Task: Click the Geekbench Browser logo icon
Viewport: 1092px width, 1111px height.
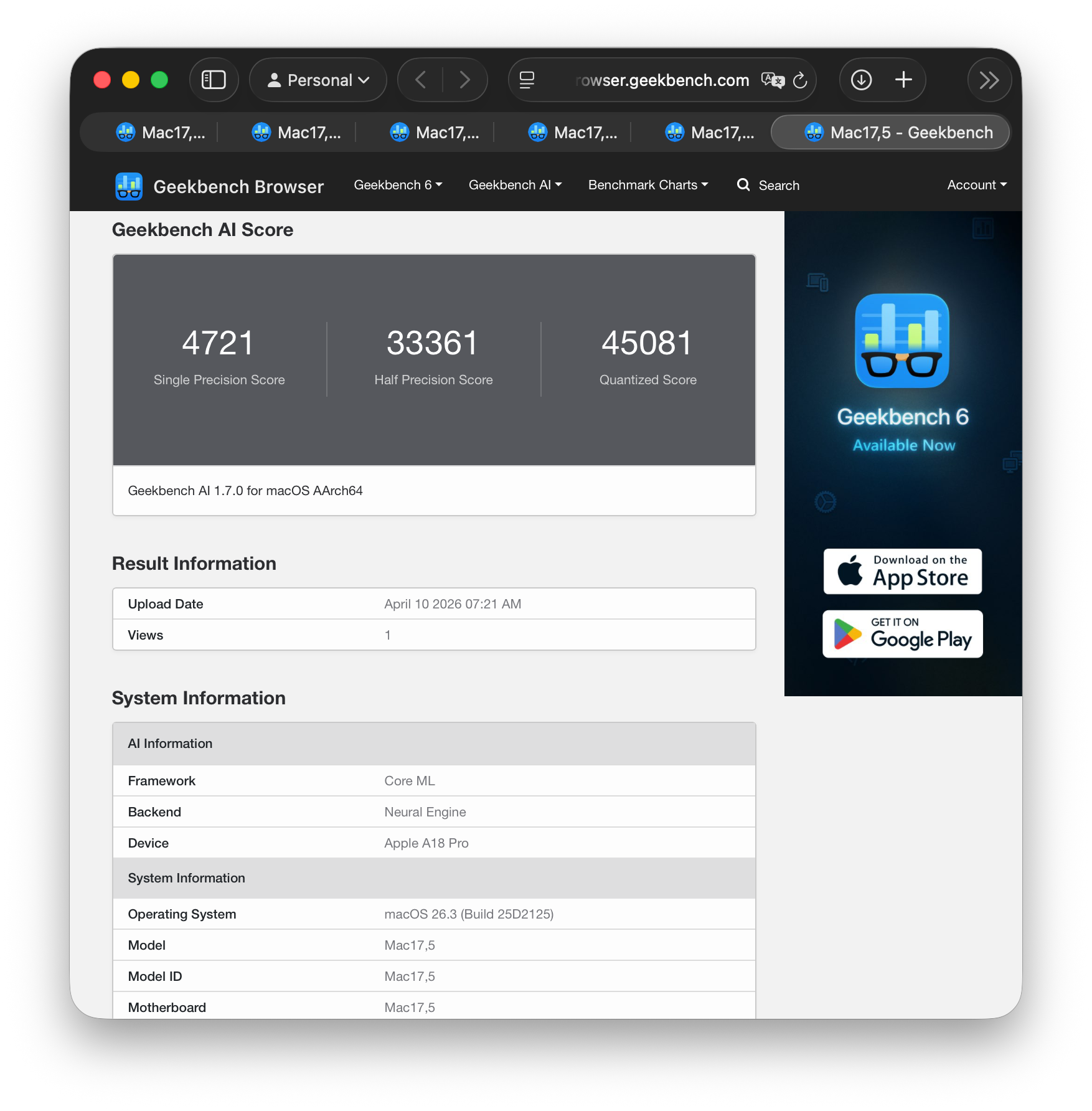Action: tap(129, 186)
